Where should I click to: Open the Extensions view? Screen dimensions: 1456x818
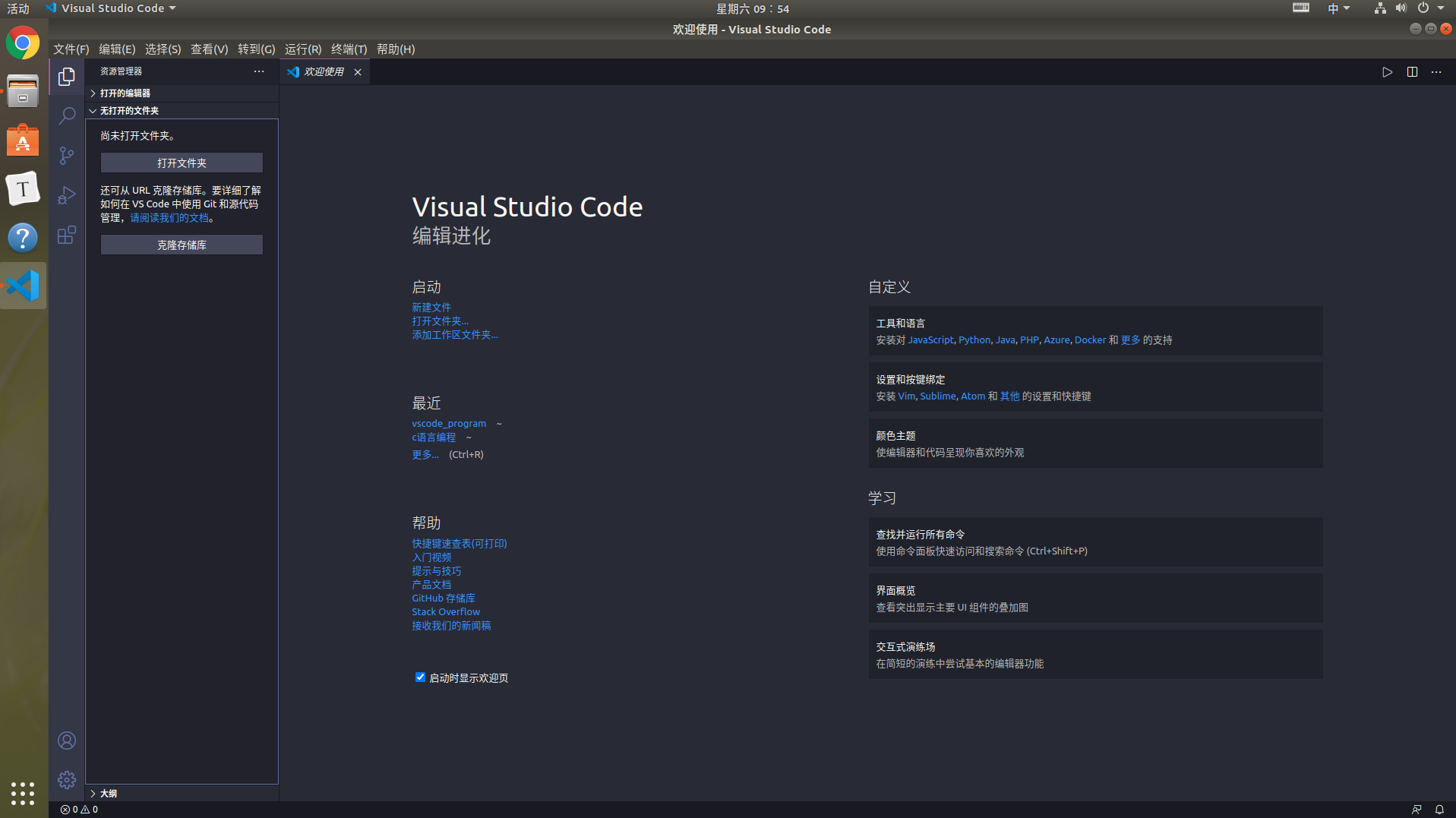click(67, 235)
